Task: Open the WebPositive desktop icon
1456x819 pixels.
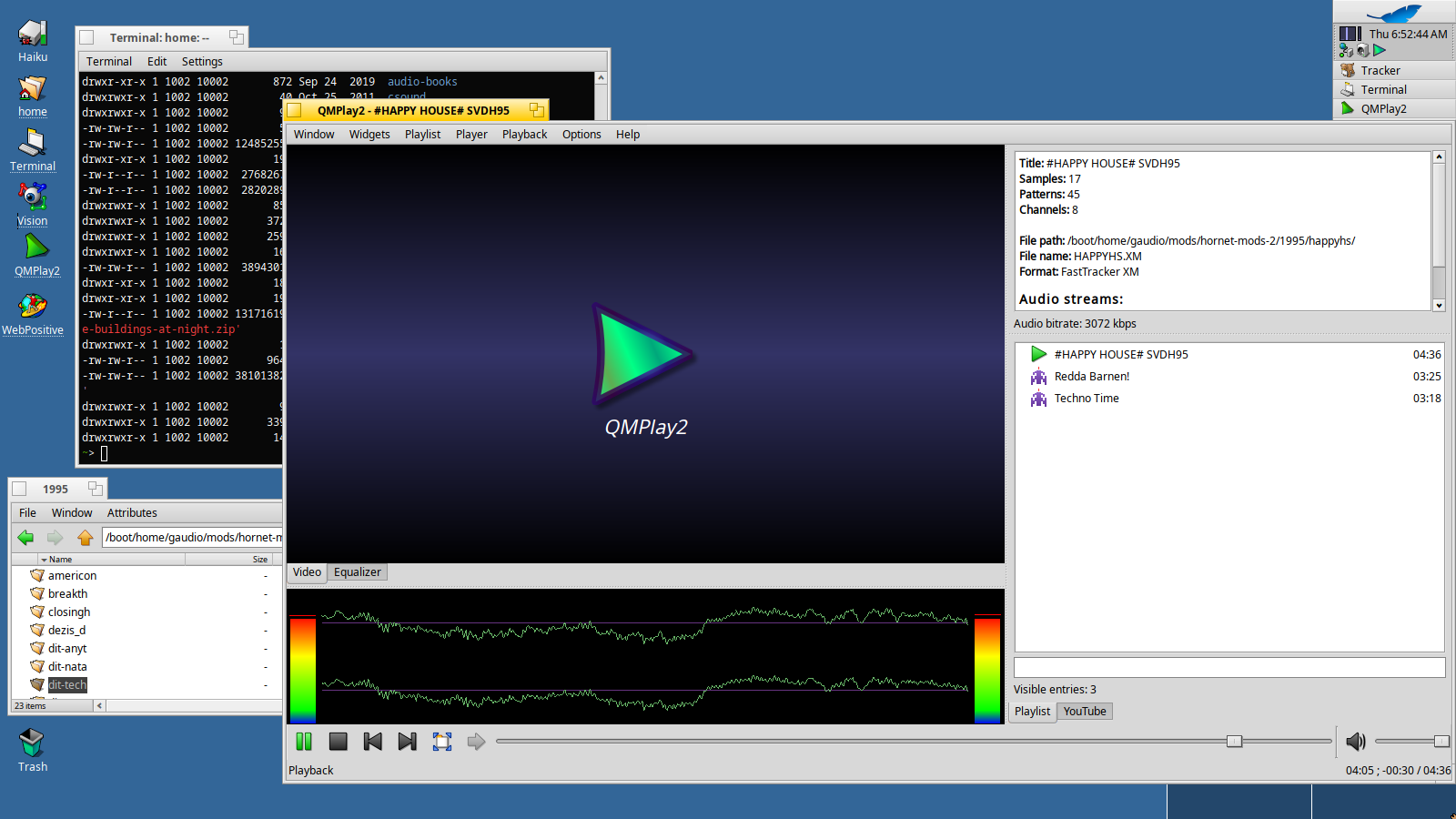Action: (x=33, y=315)
